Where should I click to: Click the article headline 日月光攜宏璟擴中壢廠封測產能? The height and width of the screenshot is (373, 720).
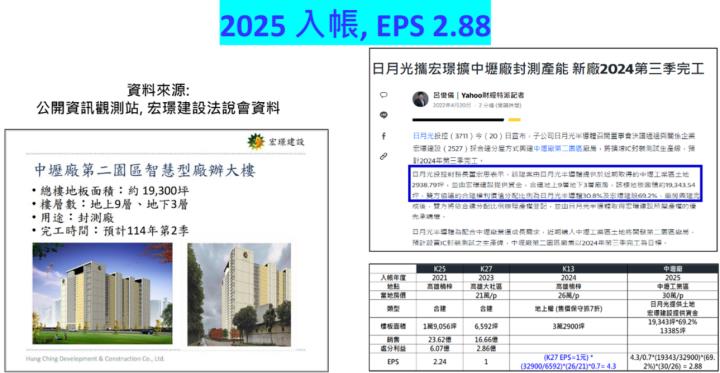538,70
